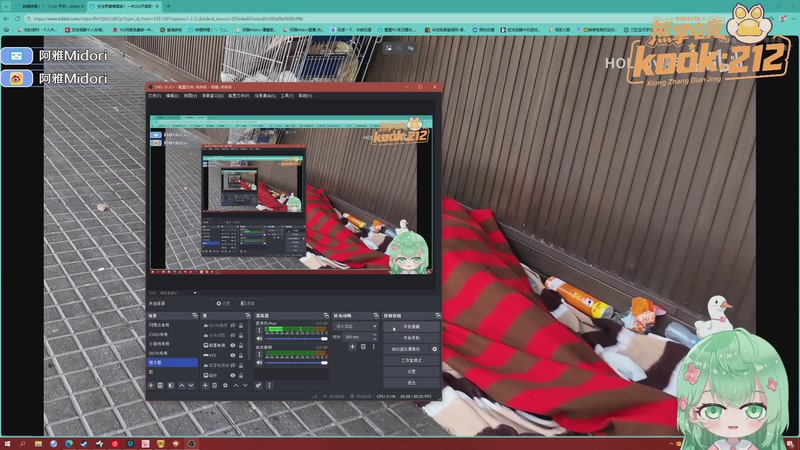Mute the 麦克风/Aux mixer channel speaker
This screenshot has height=450, width=800.
(259, 339)
